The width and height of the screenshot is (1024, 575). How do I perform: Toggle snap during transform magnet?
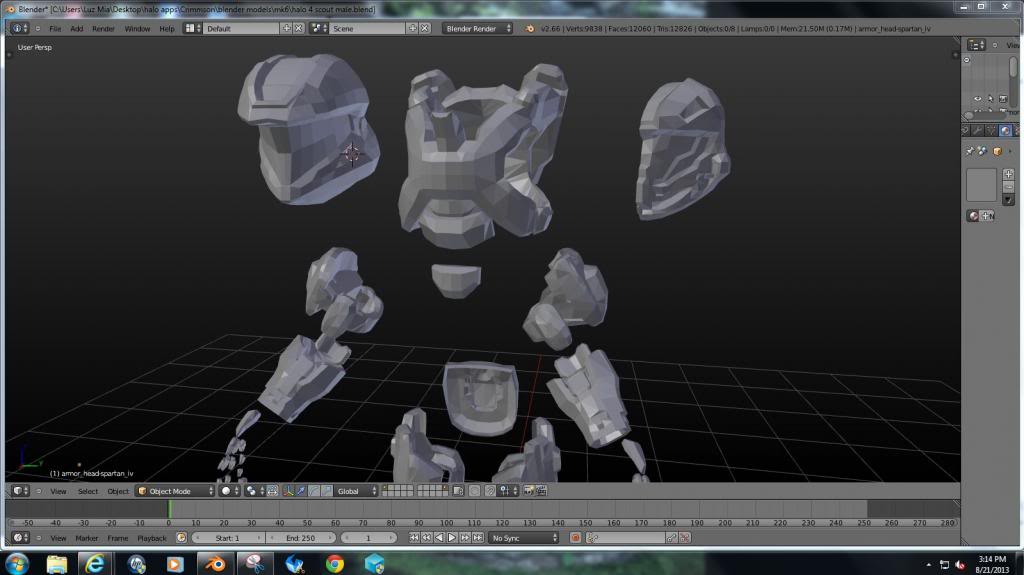(x=490, y=491)
